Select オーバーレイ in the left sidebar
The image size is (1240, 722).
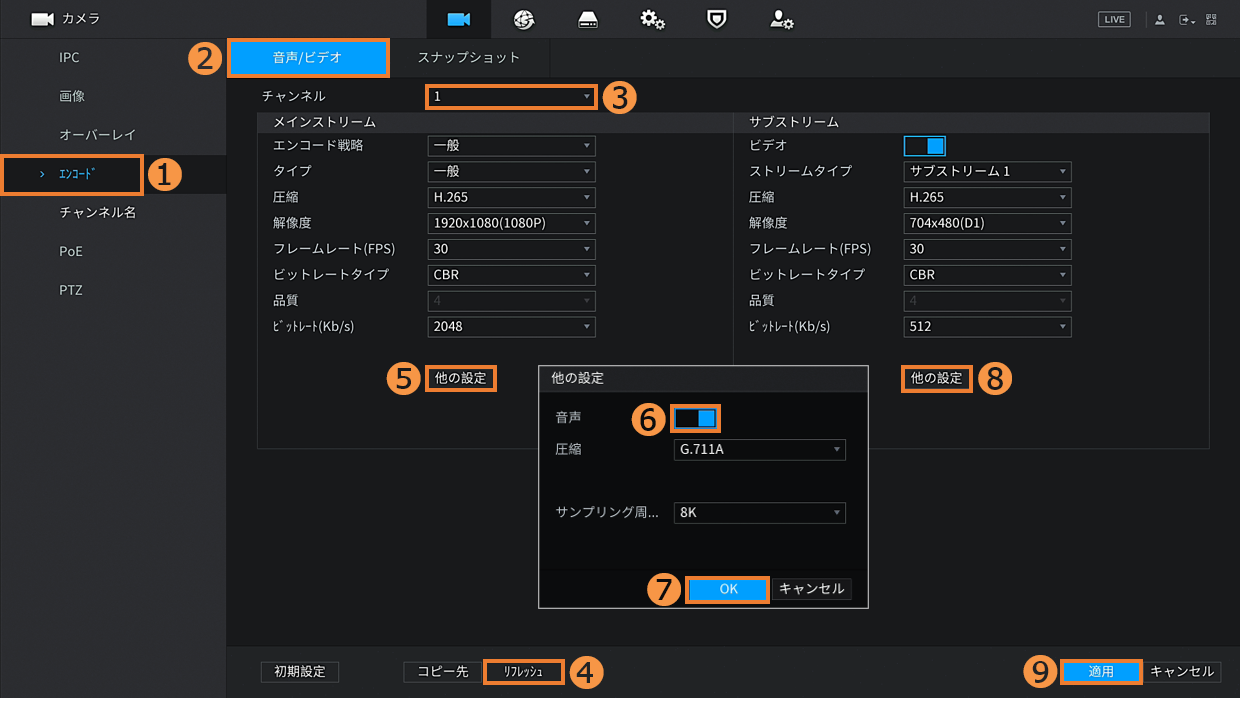click(x=97, y=135)
